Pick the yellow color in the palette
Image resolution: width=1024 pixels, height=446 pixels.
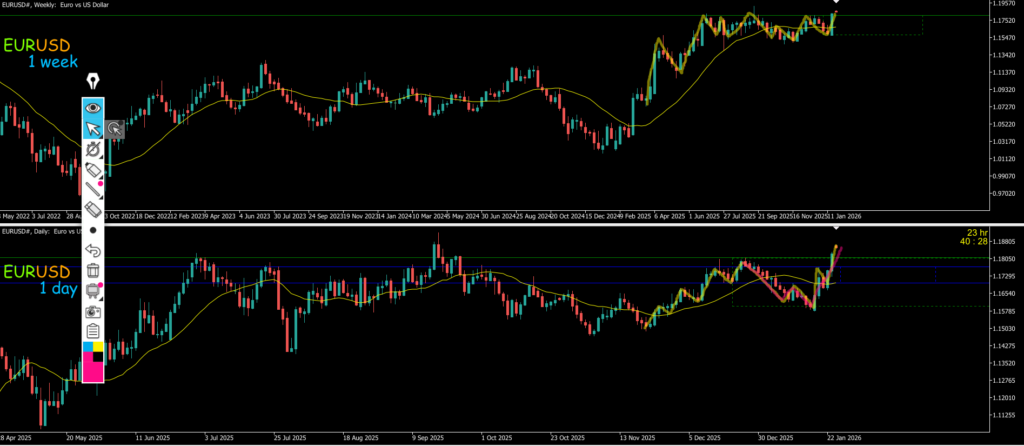click(x=99, y=347)
